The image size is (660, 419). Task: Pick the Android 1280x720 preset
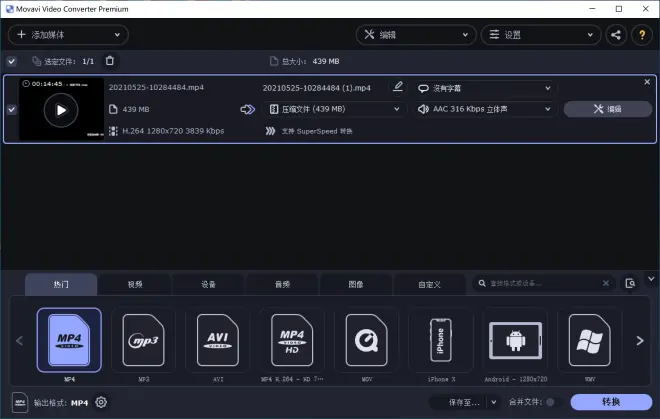(x=516, y=340)
